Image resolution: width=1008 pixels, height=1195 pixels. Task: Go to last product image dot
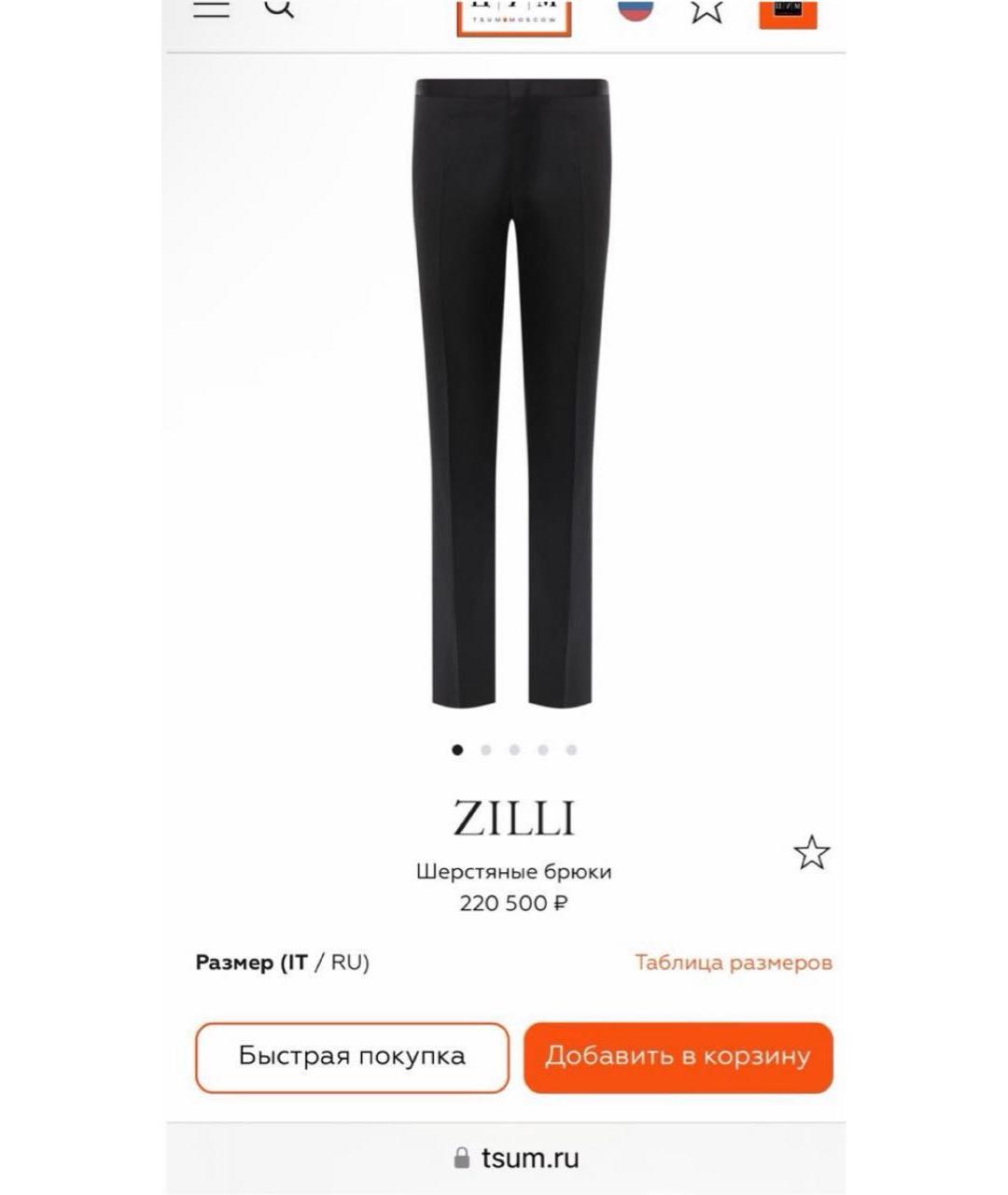pos(571,750)
